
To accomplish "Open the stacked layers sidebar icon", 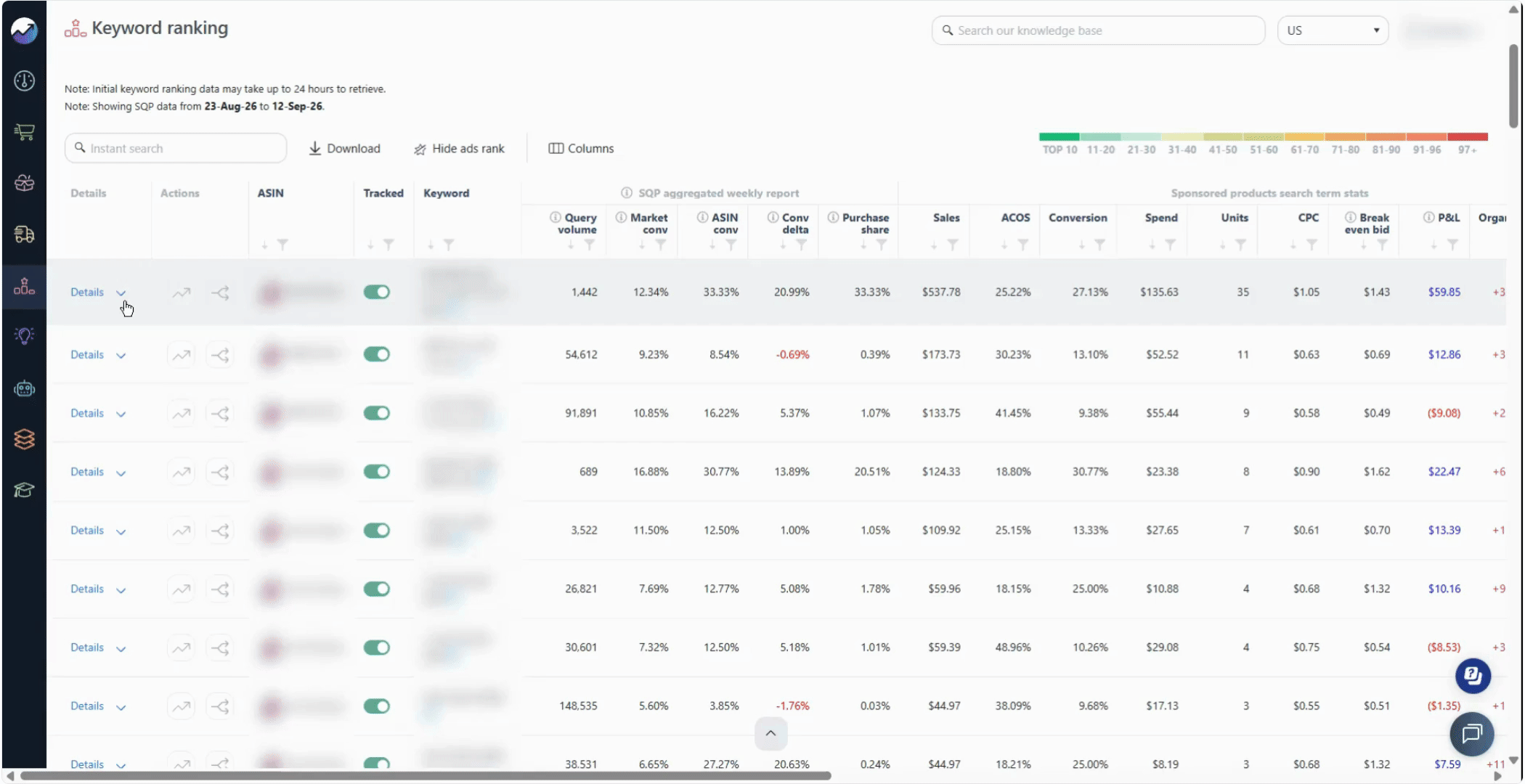I will pyautogui.click(x=25, y=439).
